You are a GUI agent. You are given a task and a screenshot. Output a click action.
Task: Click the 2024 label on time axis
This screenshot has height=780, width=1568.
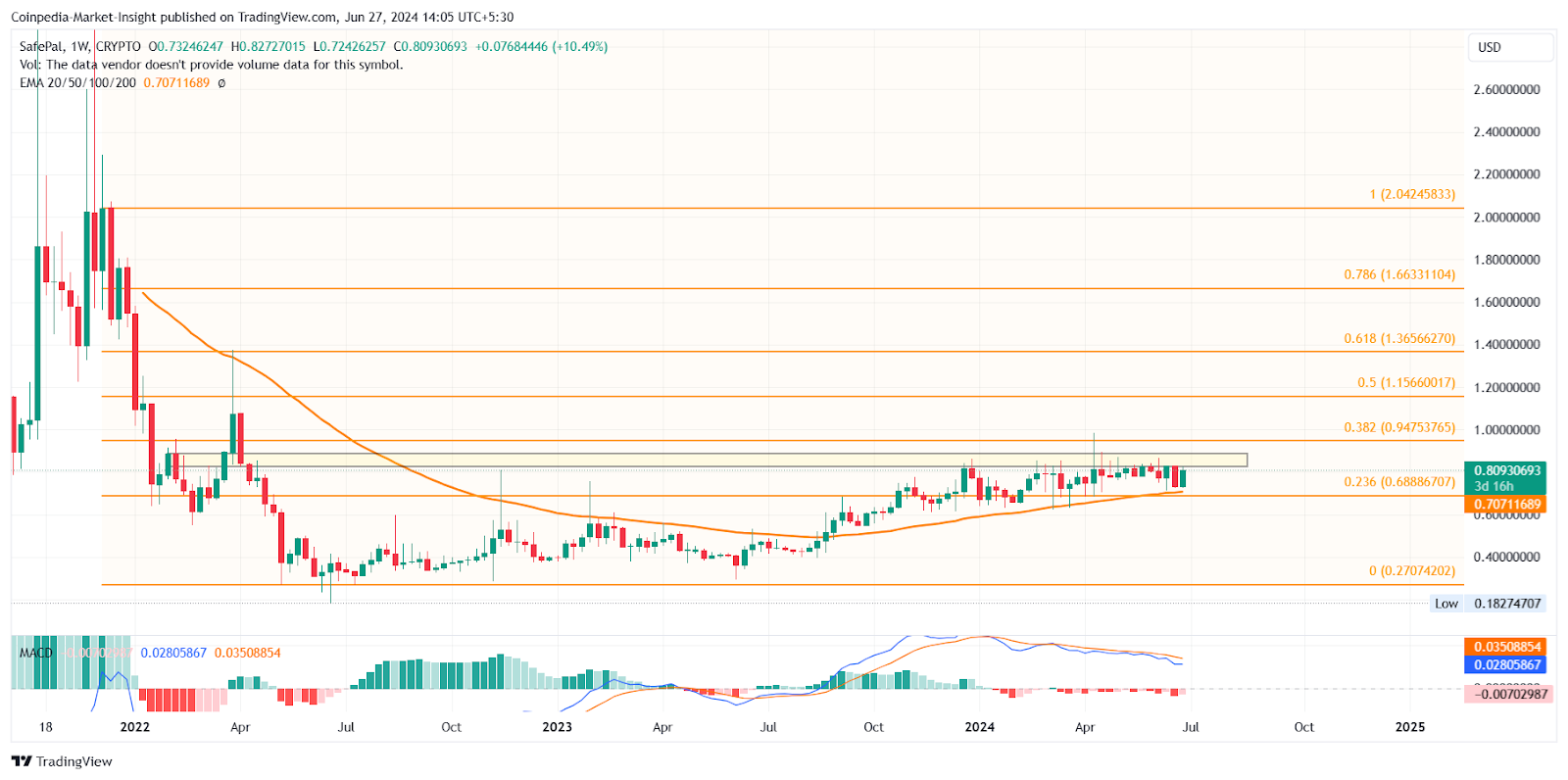click(979, 727)
